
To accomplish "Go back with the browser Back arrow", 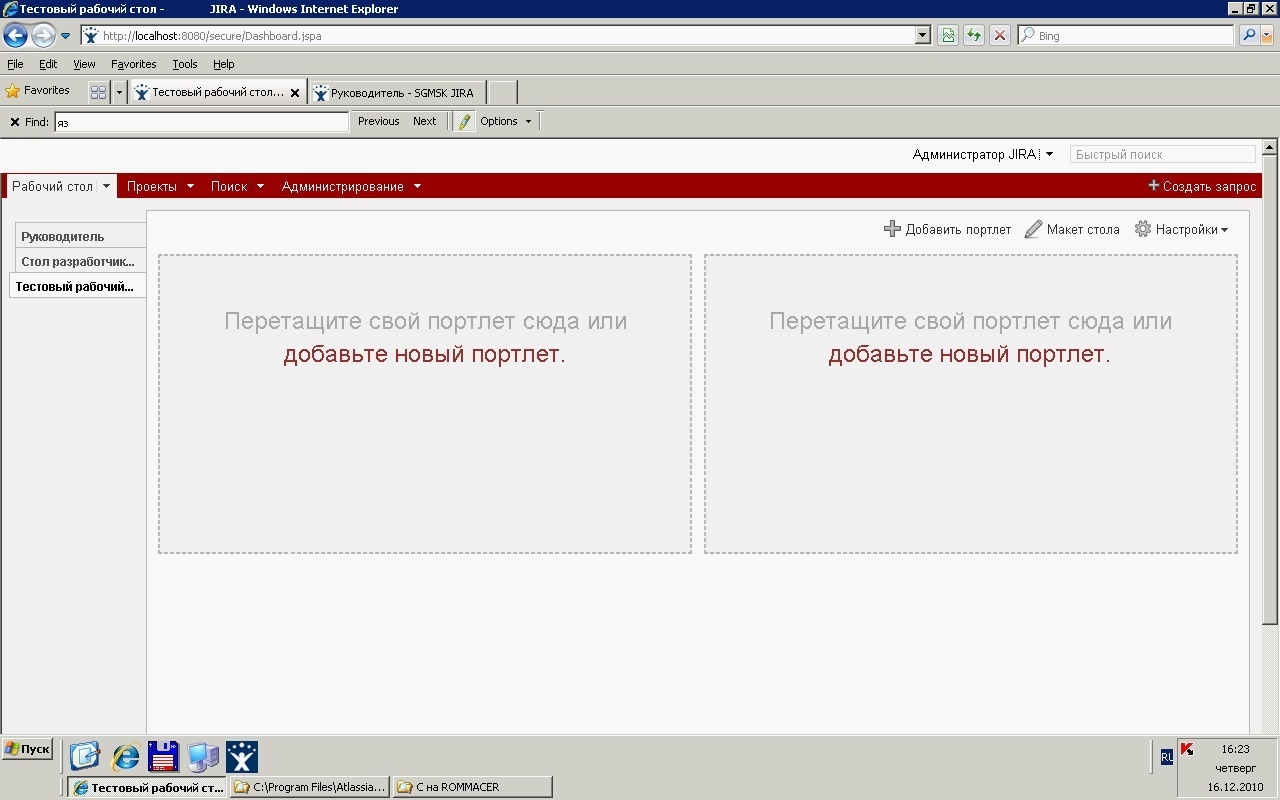I will tap(15, 36).
